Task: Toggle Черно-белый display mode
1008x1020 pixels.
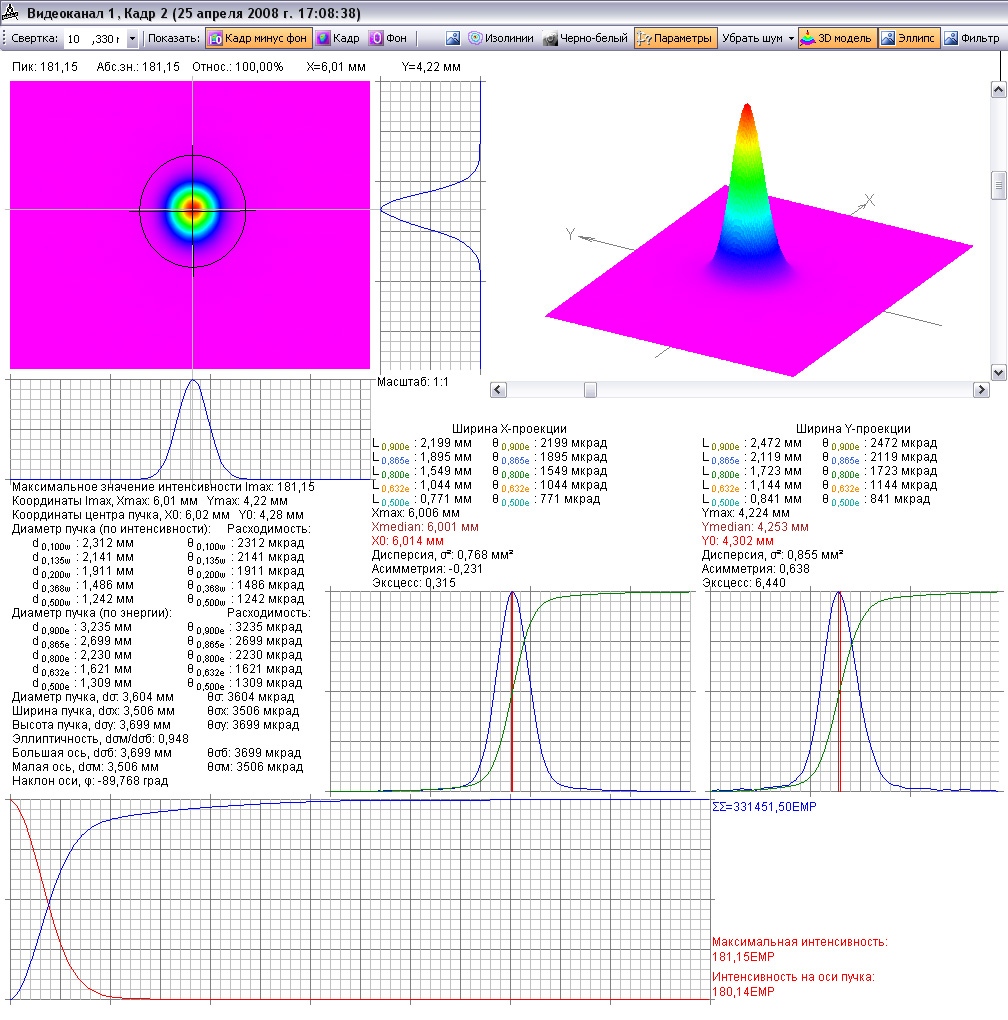Action: click(x=585, y=38)
